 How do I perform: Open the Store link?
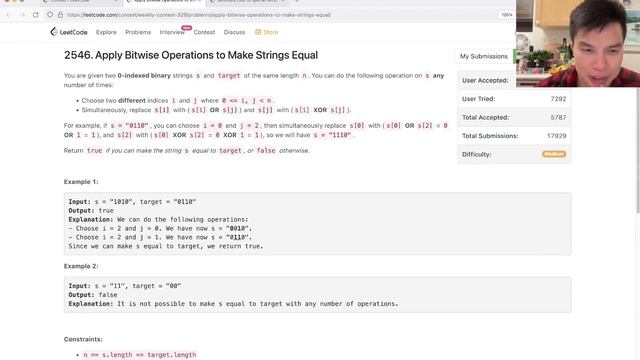tap(267, 32)
